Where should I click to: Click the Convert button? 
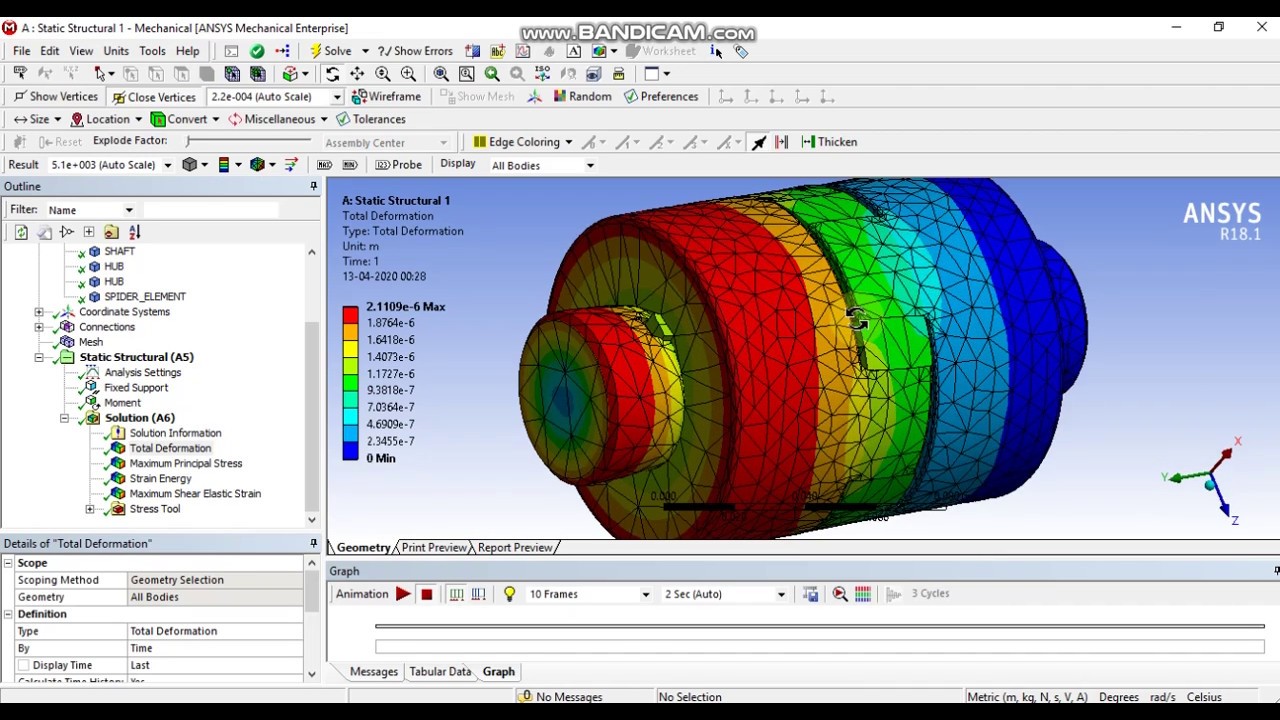pyautogui.click(x=179, y=119)
